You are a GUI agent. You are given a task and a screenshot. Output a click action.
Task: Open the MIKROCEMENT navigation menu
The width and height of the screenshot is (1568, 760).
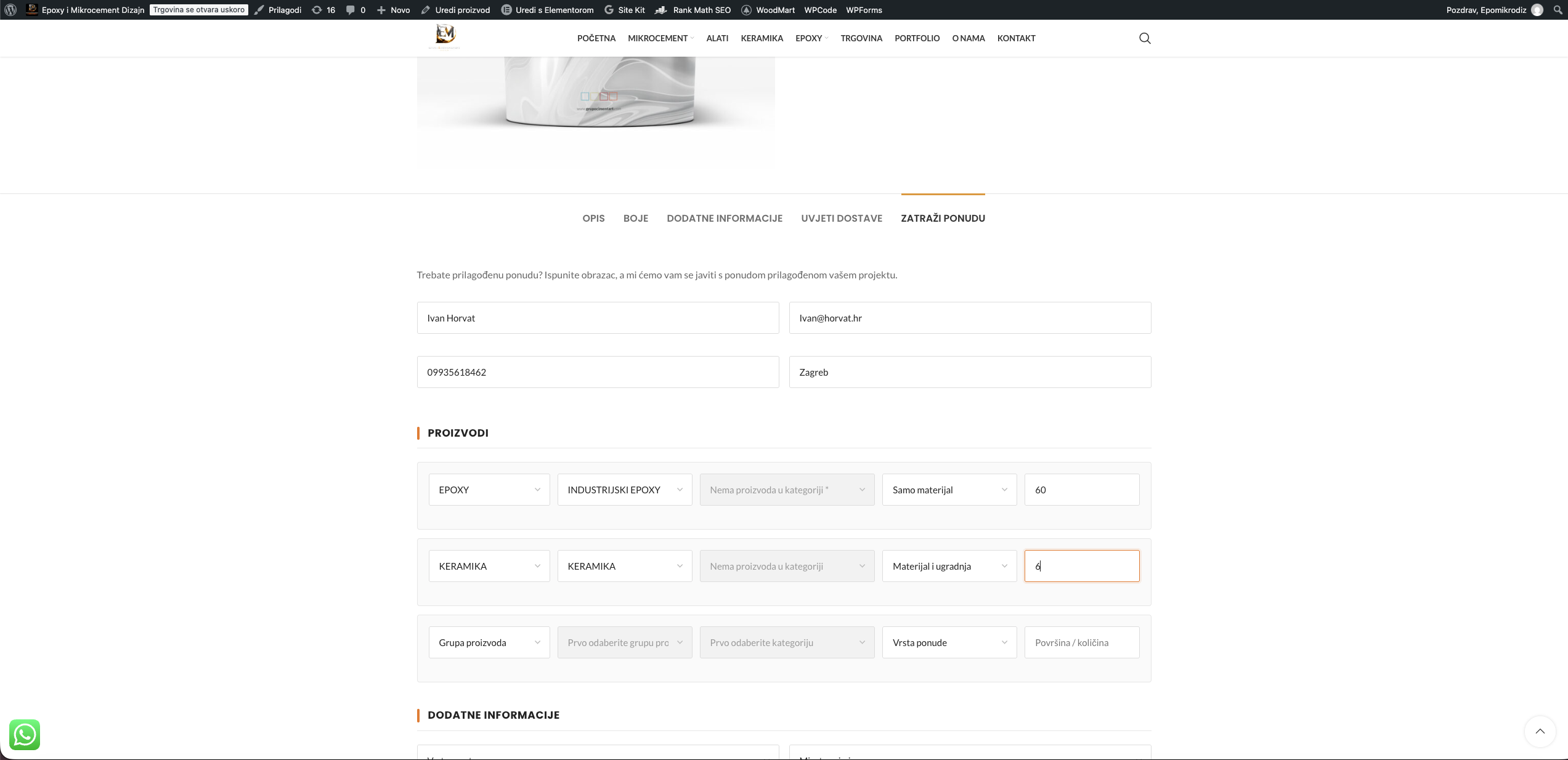coord(660,38)
